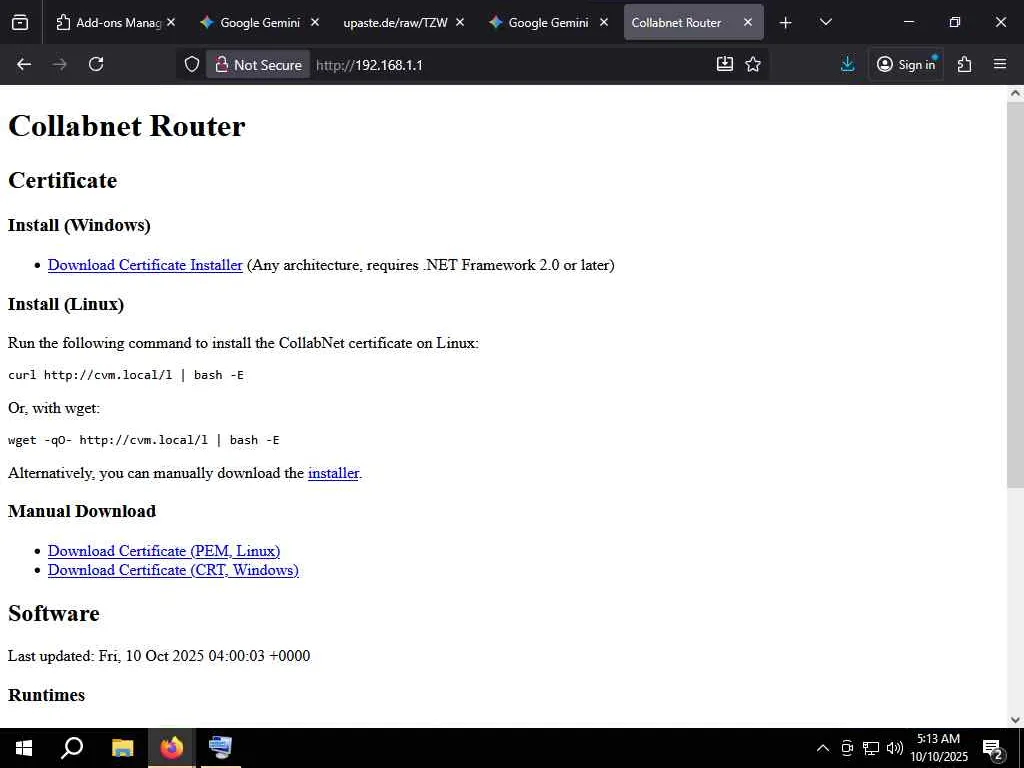The height and width of the screenshot is (768, 1024).
Task: Open network status tray icon
Action: pos(871,748)
